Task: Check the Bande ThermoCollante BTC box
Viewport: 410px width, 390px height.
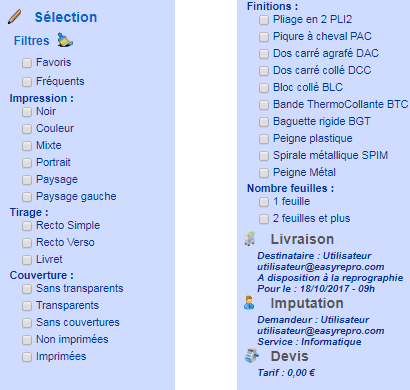Action: (264, 105)
